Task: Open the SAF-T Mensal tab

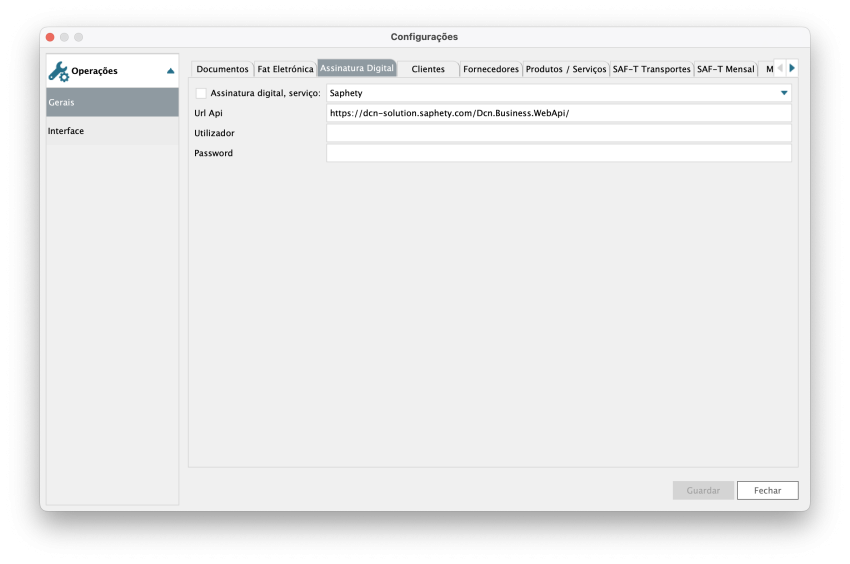Action: [x=725, y=69]
